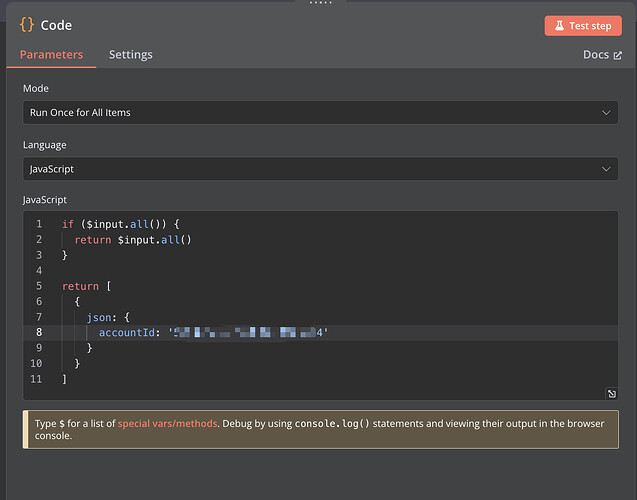Image resolution: width=637 pixels, height=500 pixels.
Task: Click code line 'return $input.all()'
Action: (133, 240)
